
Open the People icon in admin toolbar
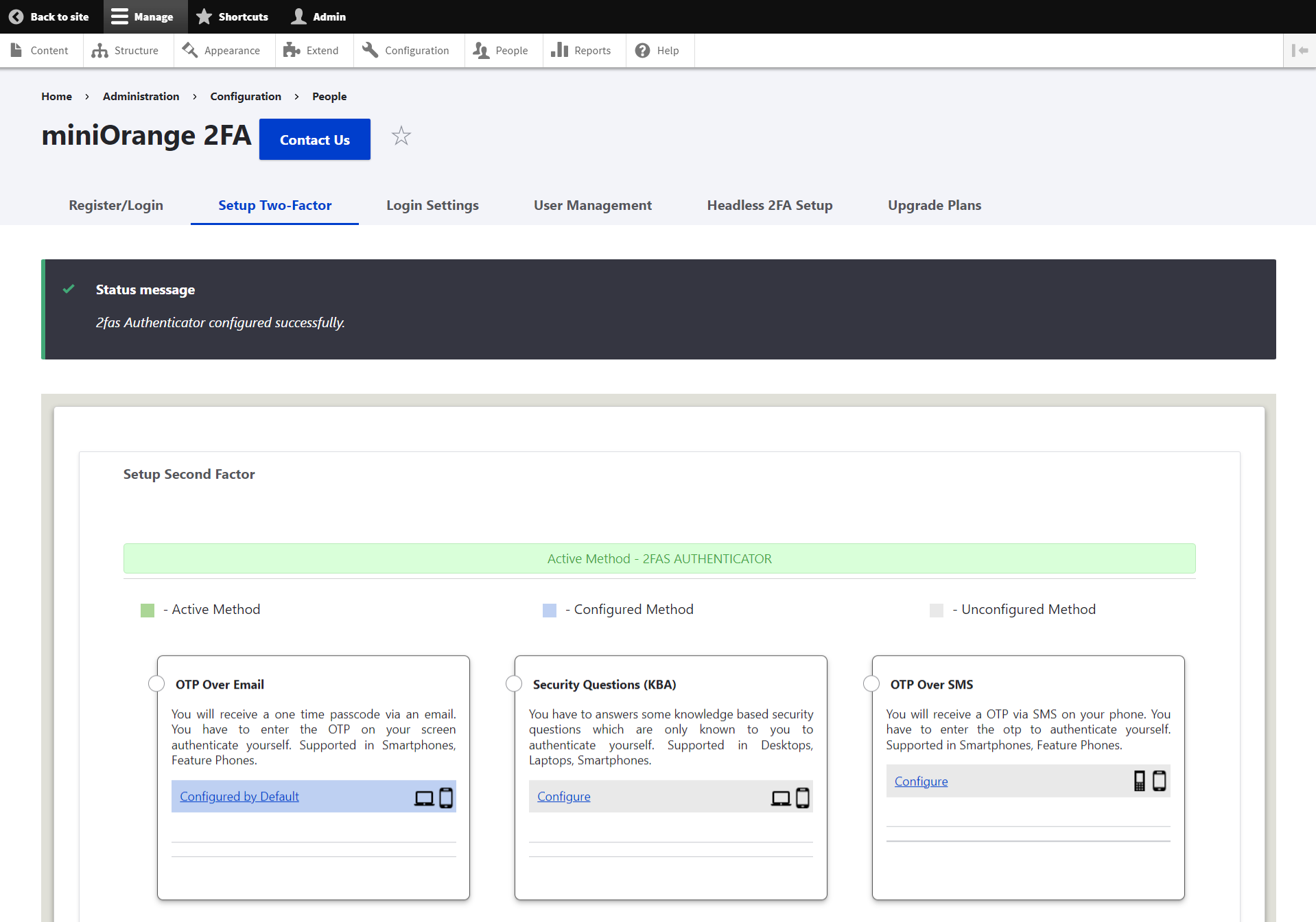480,50
